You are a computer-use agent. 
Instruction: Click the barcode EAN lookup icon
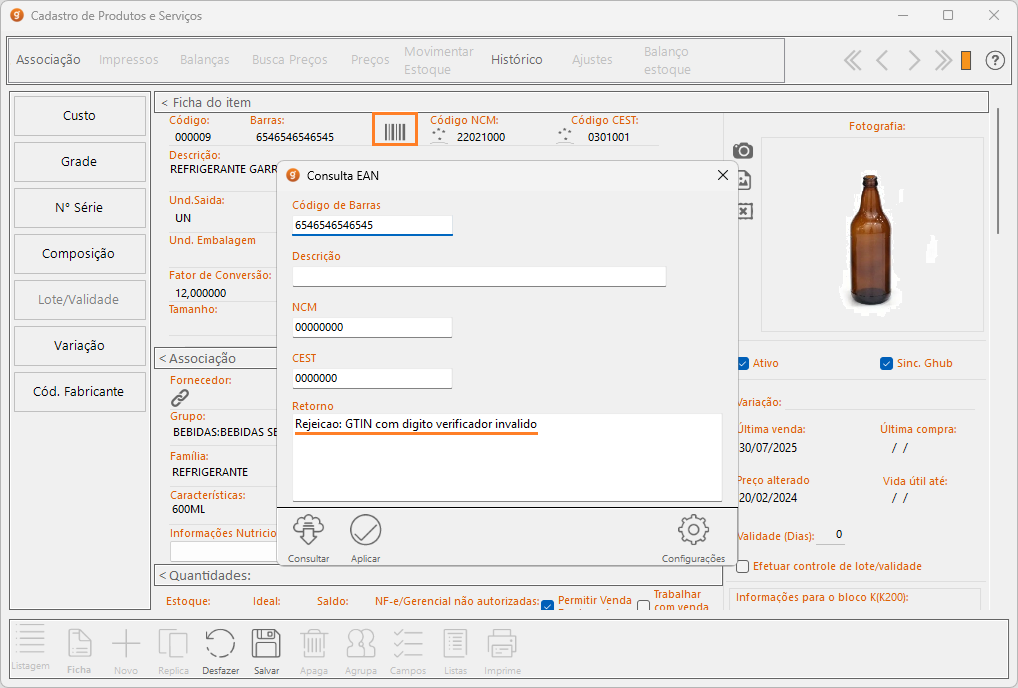pos(395,131)
